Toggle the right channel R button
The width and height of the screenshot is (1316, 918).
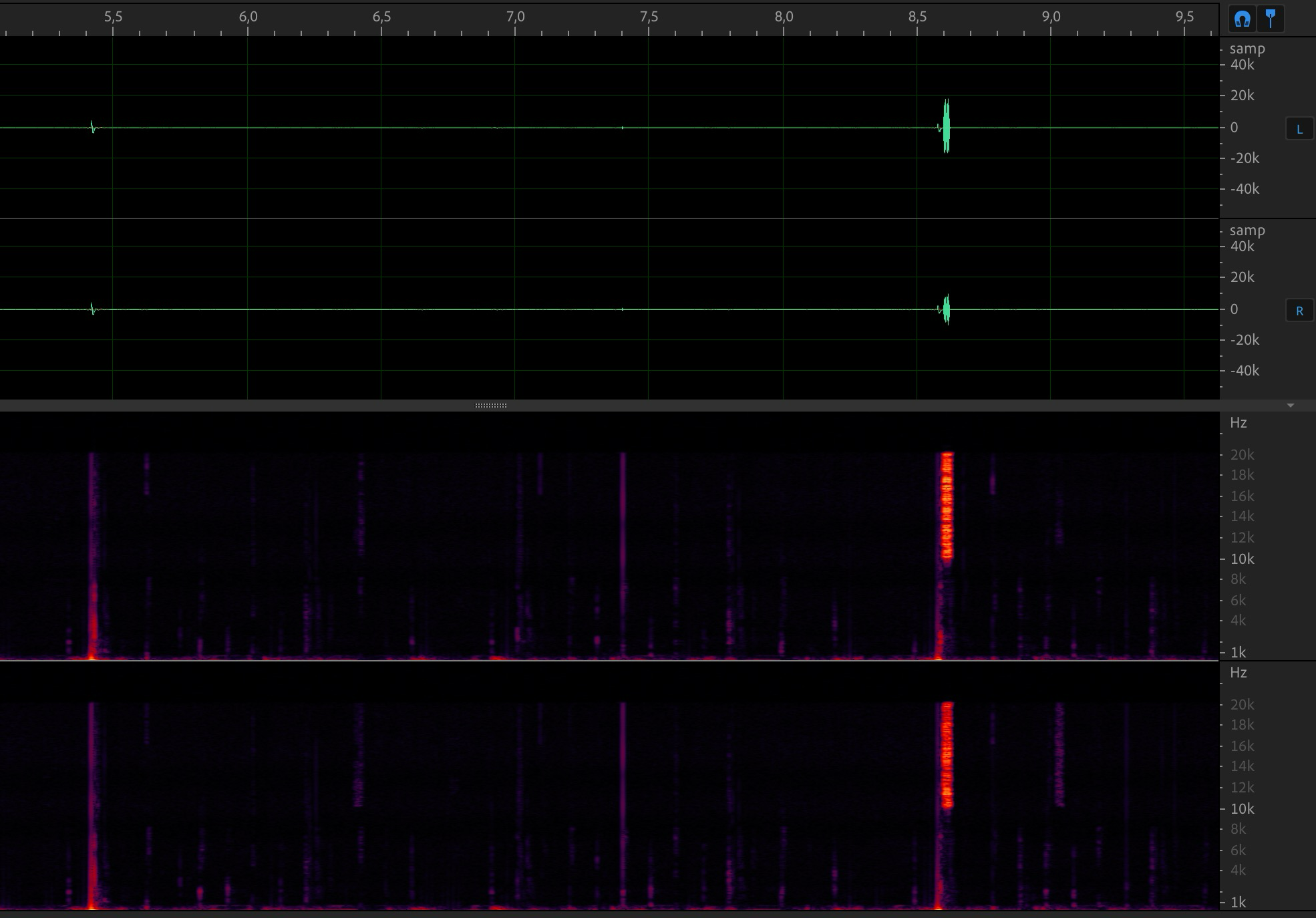1299,311
